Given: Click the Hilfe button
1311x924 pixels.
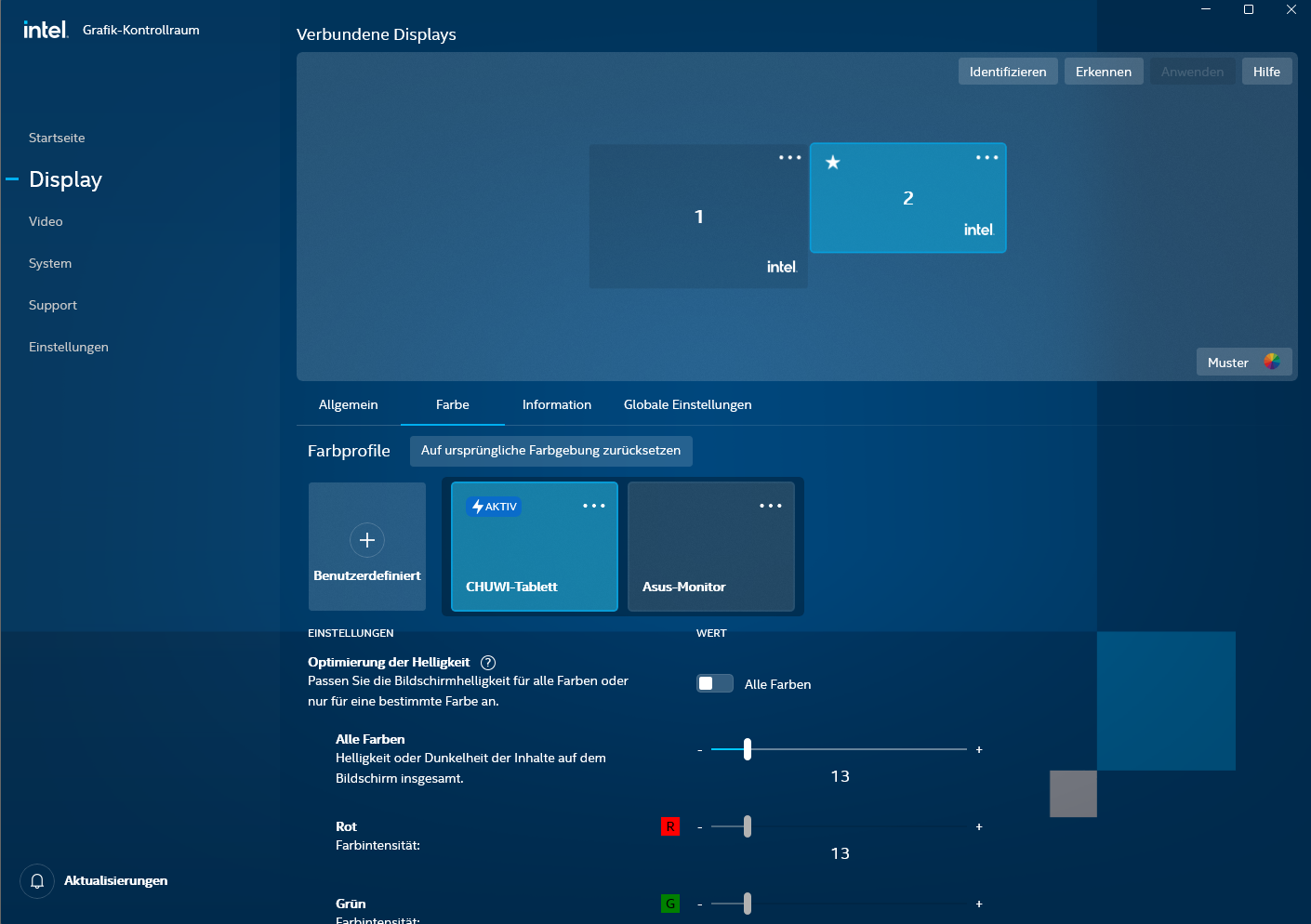Looking at the screenshot, I should [1266, 72].
